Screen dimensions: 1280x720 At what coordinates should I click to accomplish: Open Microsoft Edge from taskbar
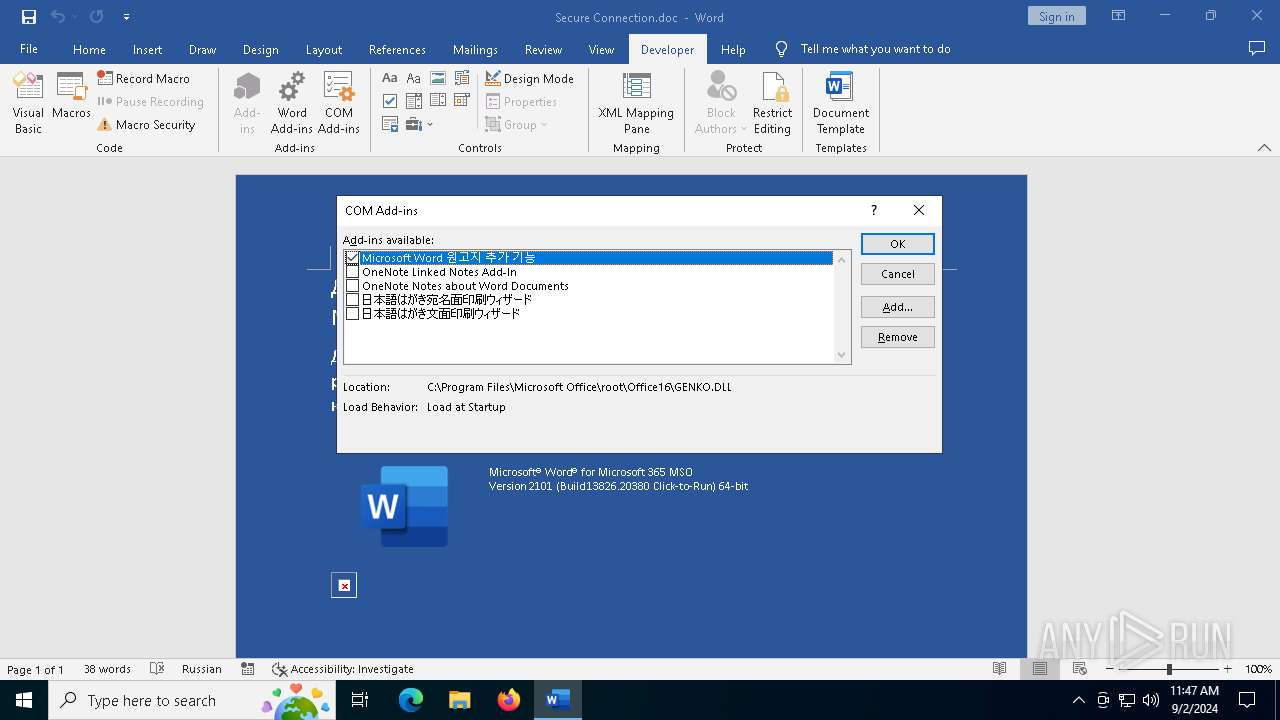(x=411, y=700)
